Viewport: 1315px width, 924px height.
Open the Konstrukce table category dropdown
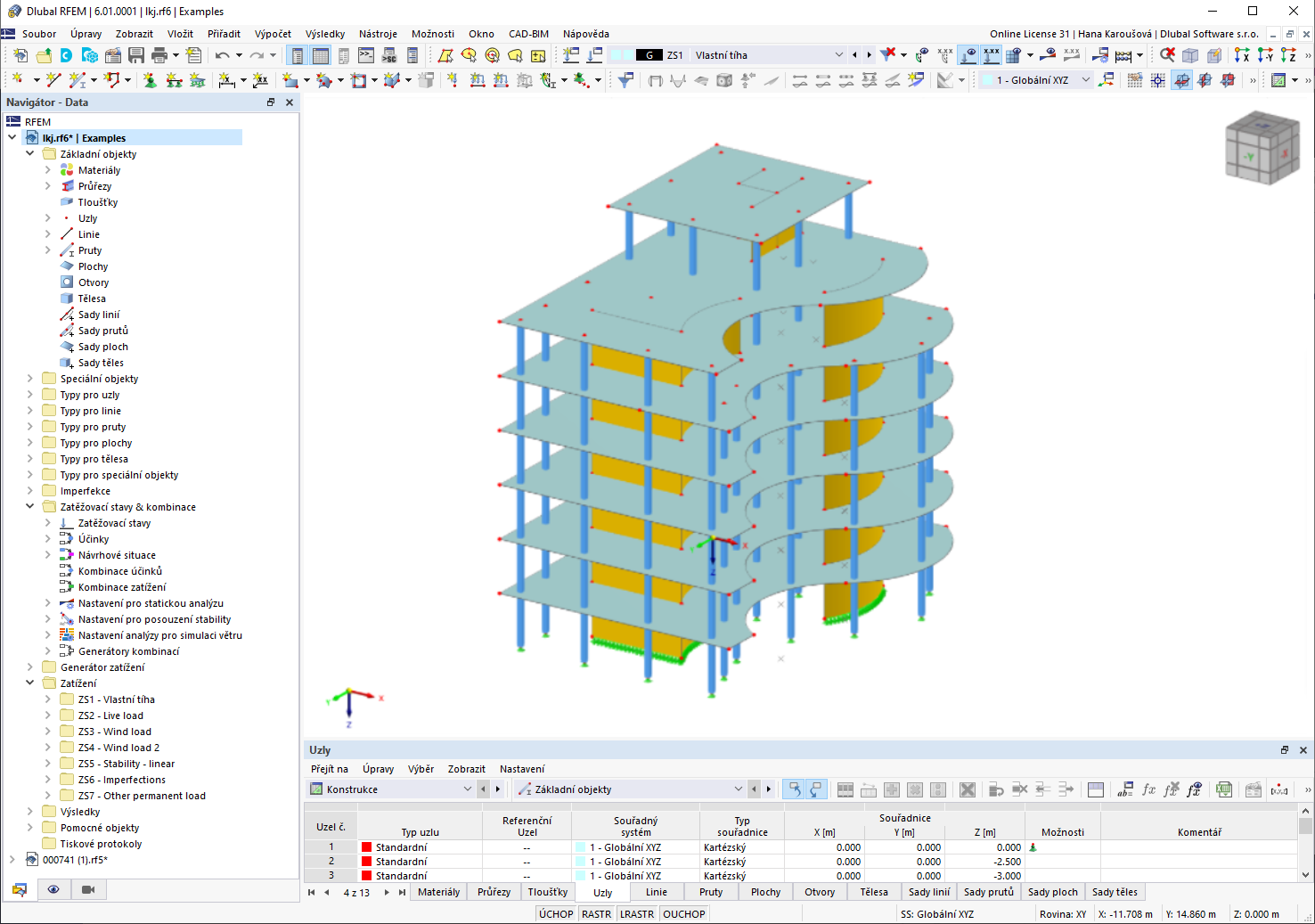(467, 789)
